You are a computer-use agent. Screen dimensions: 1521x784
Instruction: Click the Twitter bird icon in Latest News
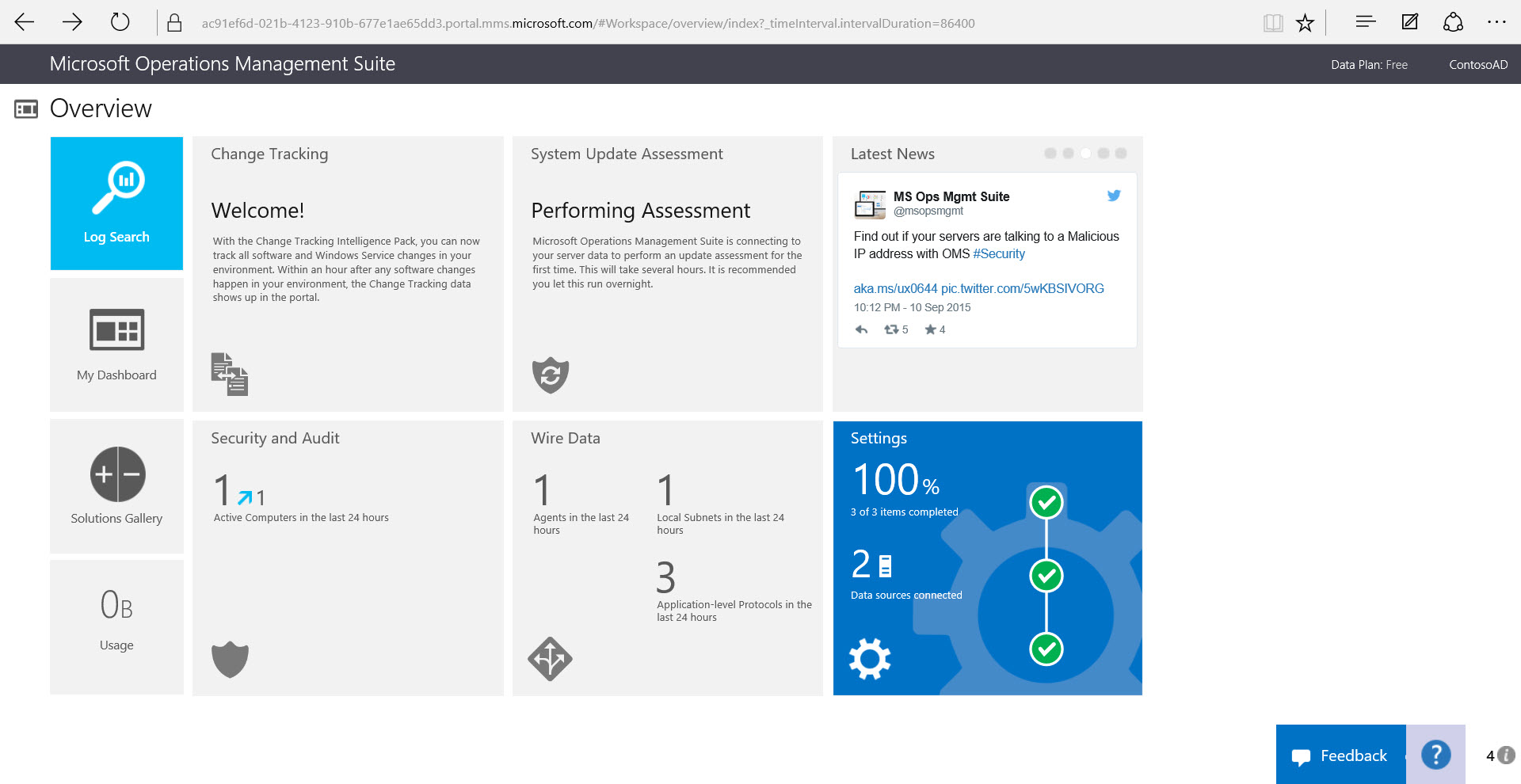coord(1114,196)
